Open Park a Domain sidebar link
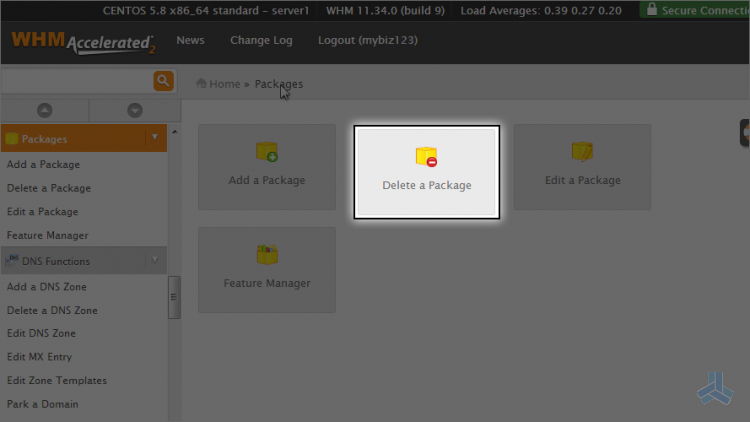The image size is (750, 422). click(43, 404)
